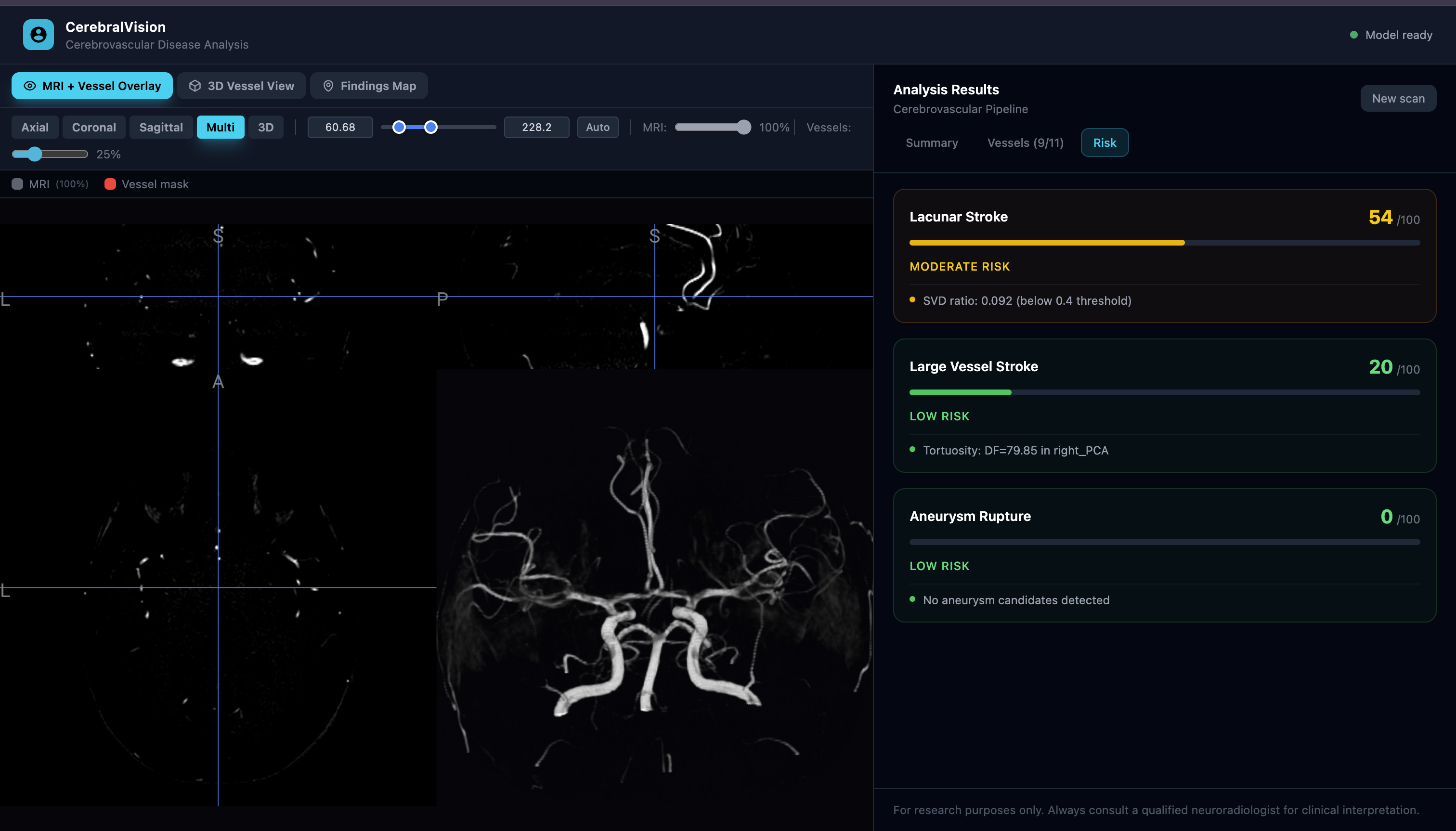
Task: Click the cube icon for 3D Vessel View
Action: [x=195, y=86]
